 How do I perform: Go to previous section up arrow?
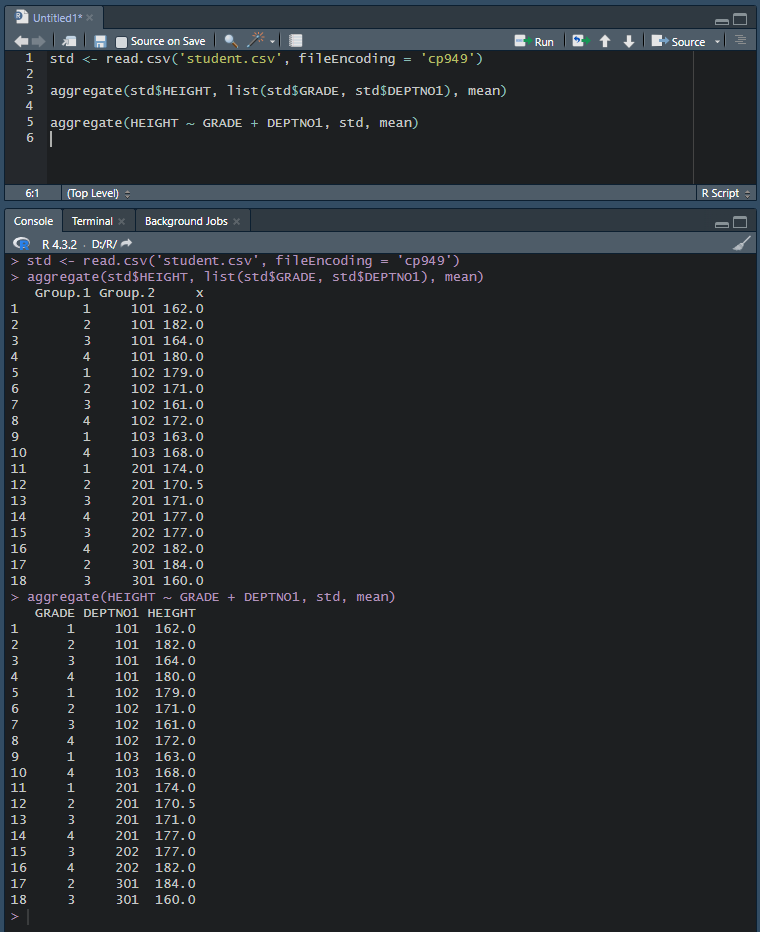605,41
